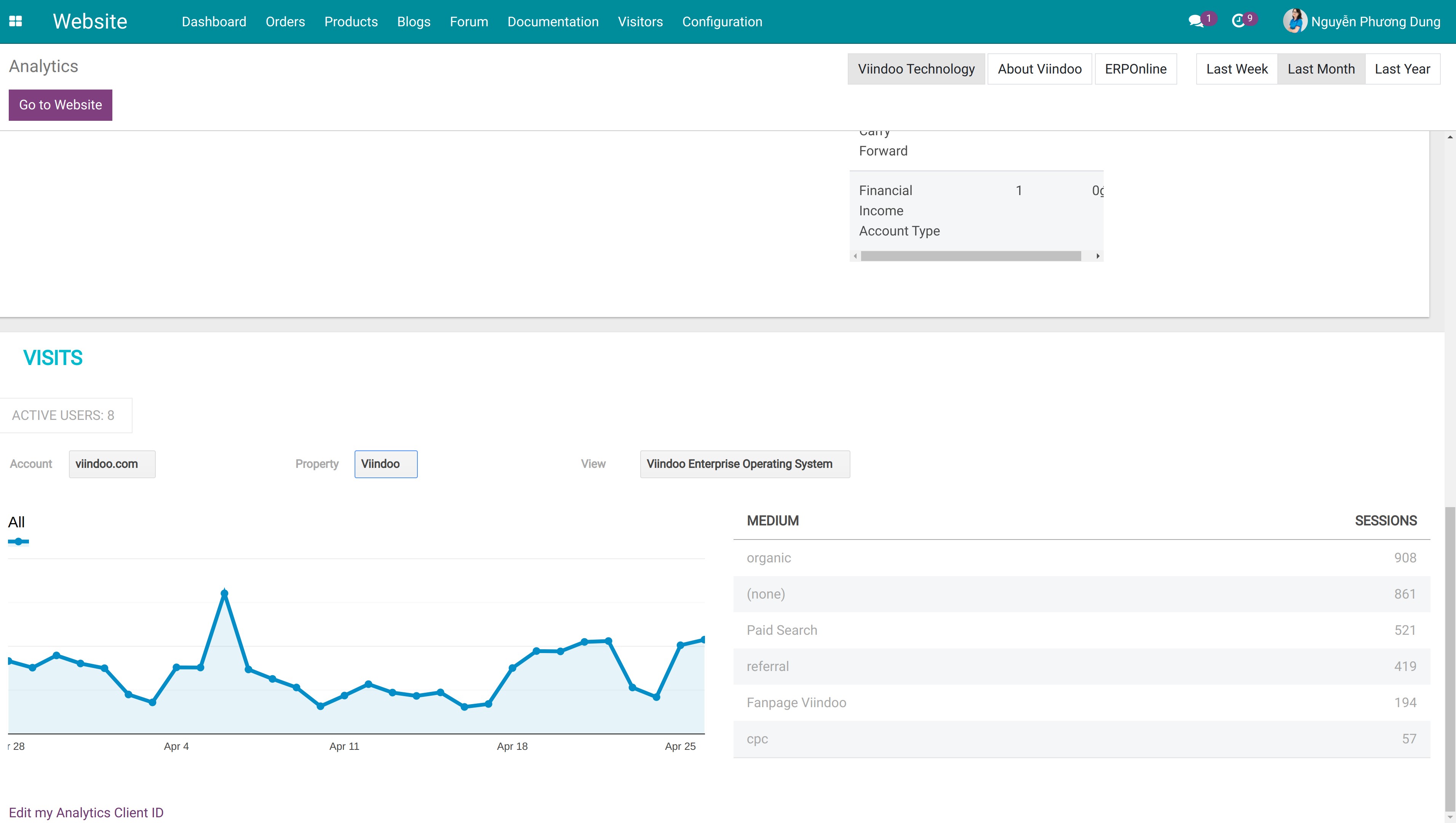Select the 'Last Week' time filter
The image size is (1456, 823).
pyautogui.click(x=1237, y=69)
